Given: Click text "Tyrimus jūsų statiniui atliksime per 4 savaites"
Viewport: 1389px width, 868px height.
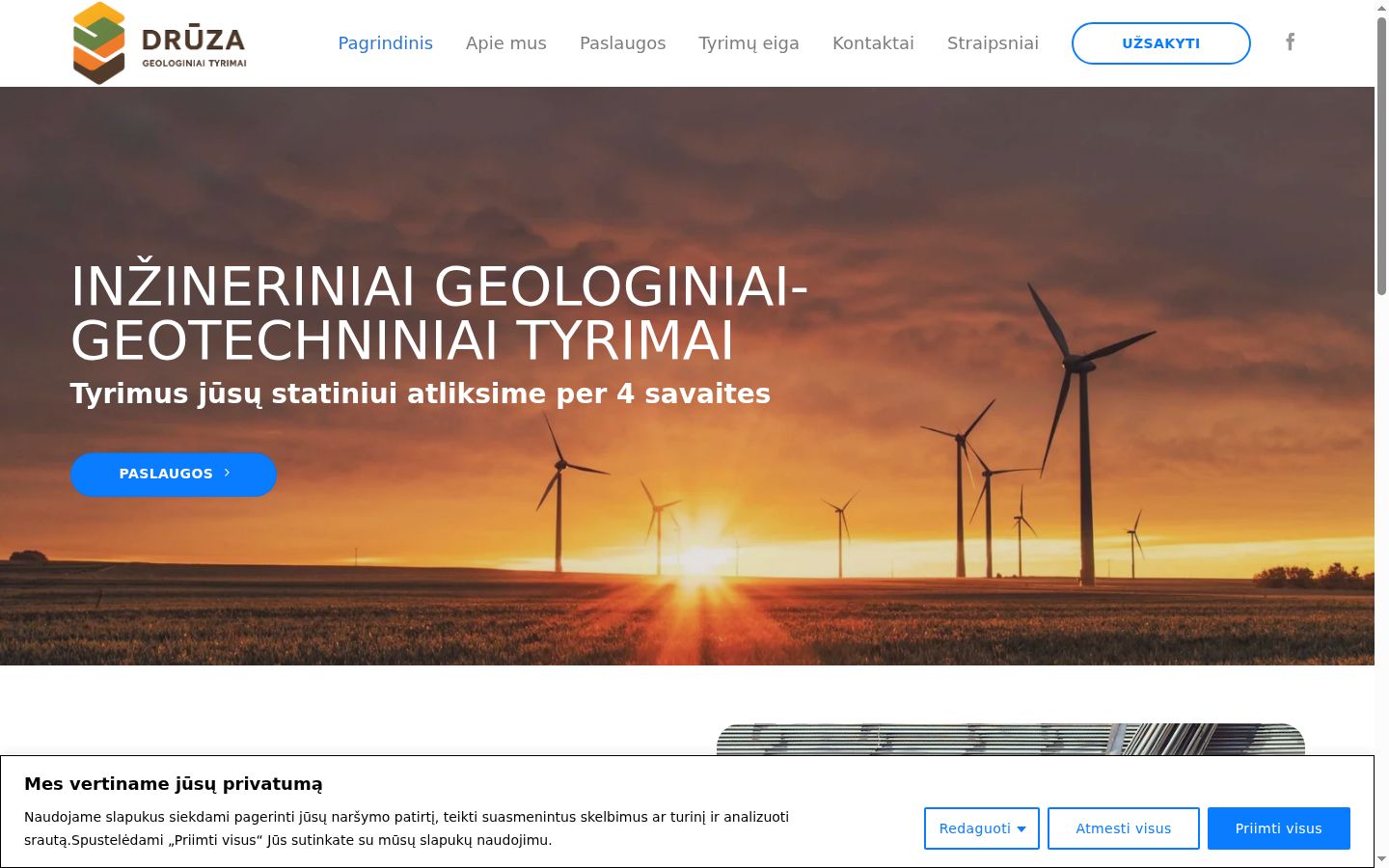Looking at the screenshot, I should (x=420, y=394).
